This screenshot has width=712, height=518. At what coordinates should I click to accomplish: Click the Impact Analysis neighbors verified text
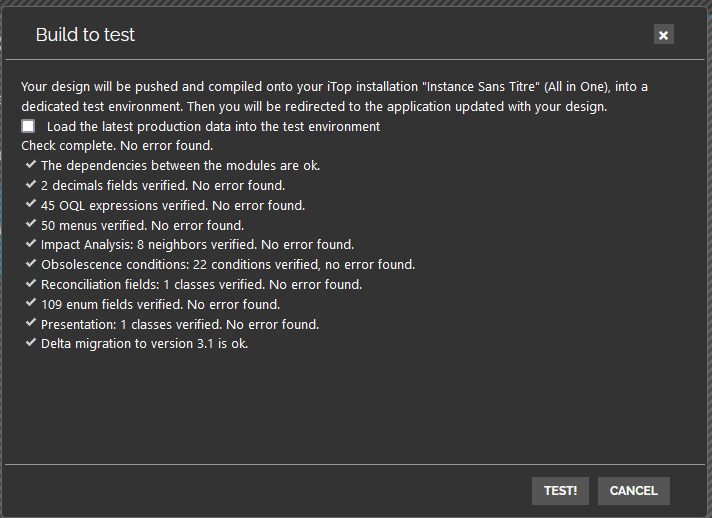click(x=197, y=245)
